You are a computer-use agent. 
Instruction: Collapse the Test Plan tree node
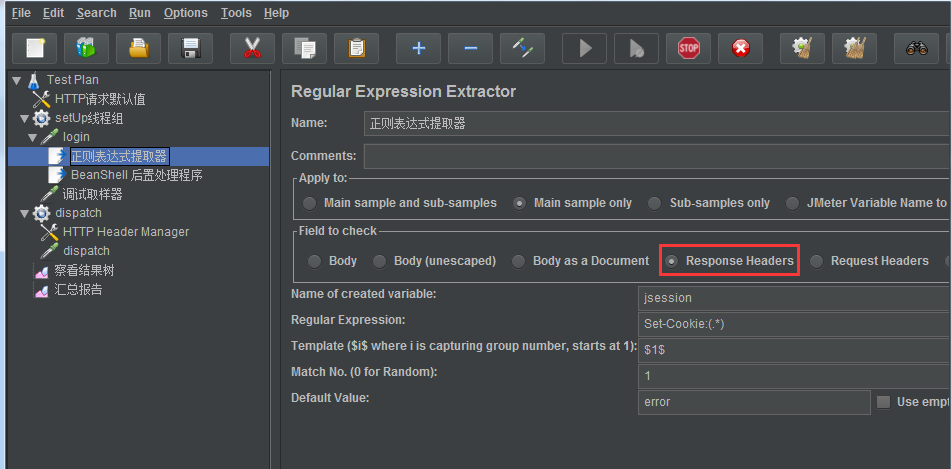16,80
